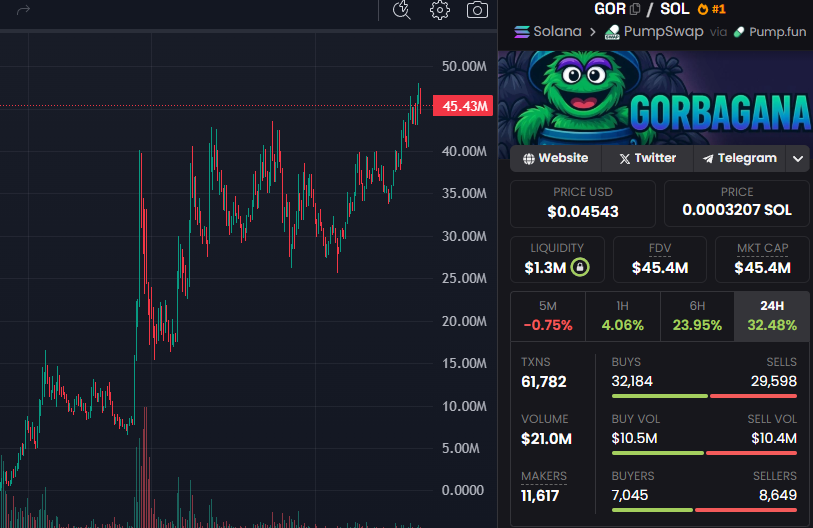Click the MAKERS 11,617 value
Screen dimensions: 813x528
(x=540, y=496)
